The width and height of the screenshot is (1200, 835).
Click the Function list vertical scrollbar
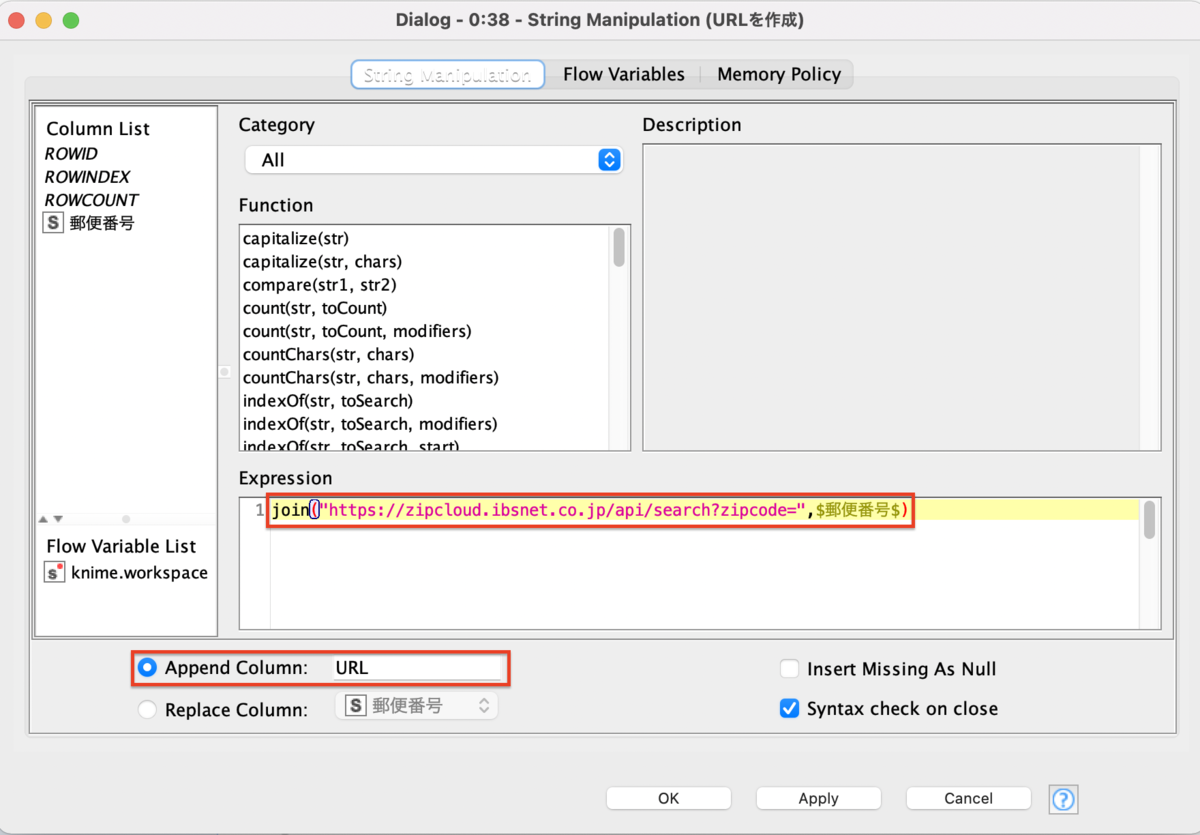[x=620, y=247]
